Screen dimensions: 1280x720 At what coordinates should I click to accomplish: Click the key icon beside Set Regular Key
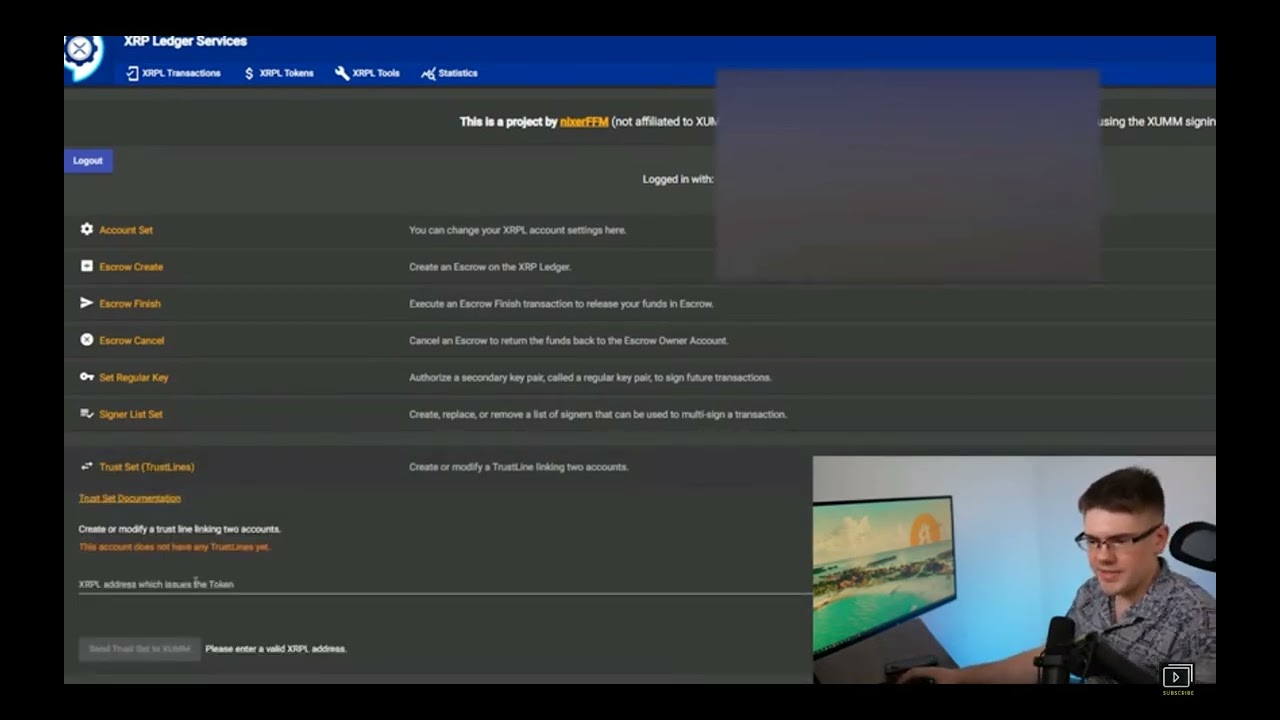pyautogui.click(x=87, y=377)
